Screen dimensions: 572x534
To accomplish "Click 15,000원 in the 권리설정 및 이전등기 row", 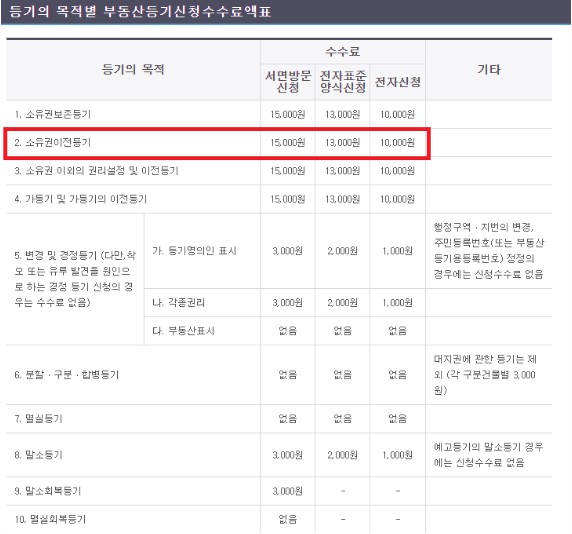I will click(x=288, y=170).
